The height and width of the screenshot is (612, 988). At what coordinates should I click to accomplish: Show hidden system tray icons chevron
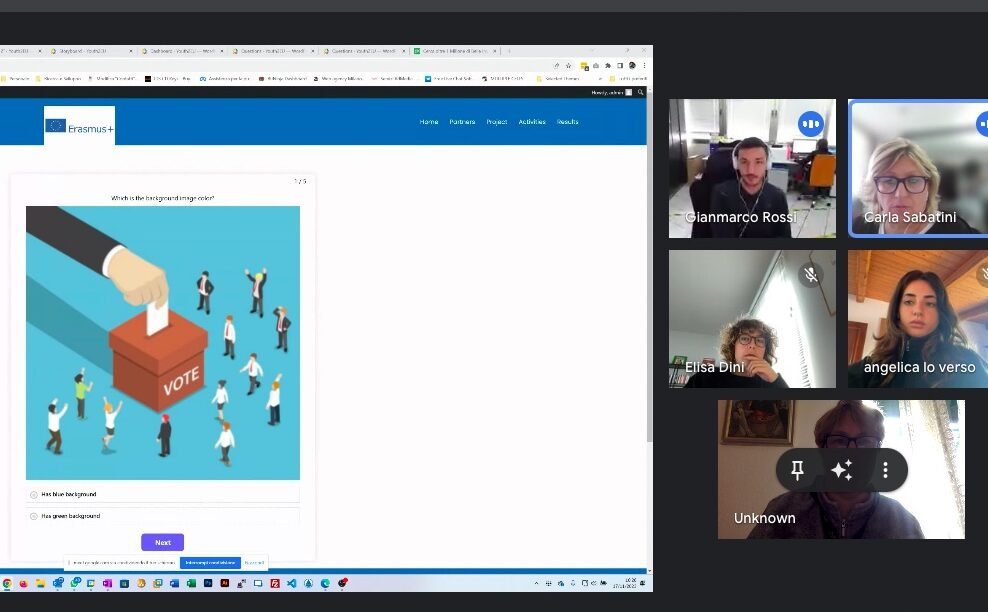536,584
